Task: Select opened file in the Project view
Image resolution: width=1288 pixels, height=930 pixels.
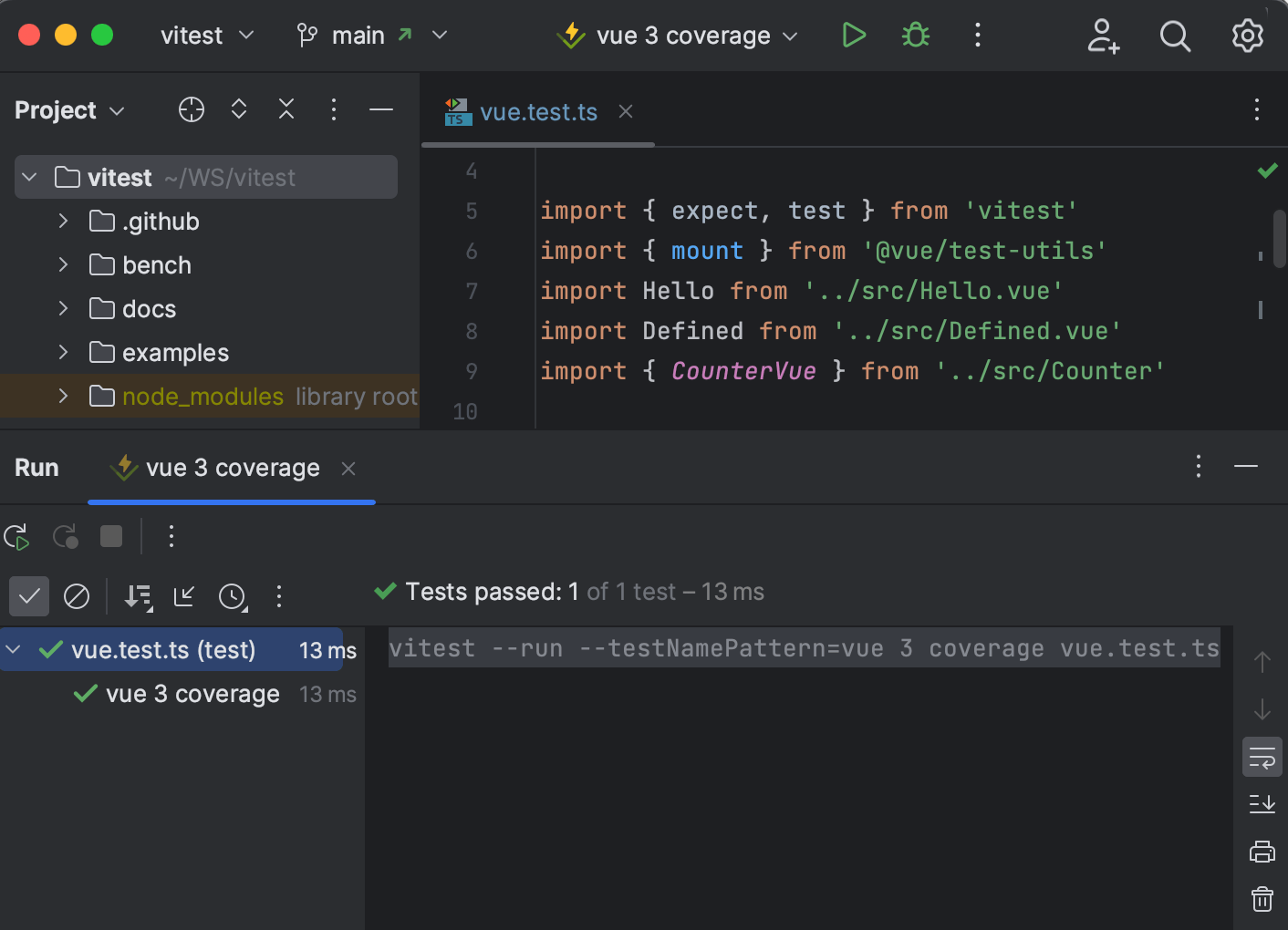Action: tap(191, 109)
